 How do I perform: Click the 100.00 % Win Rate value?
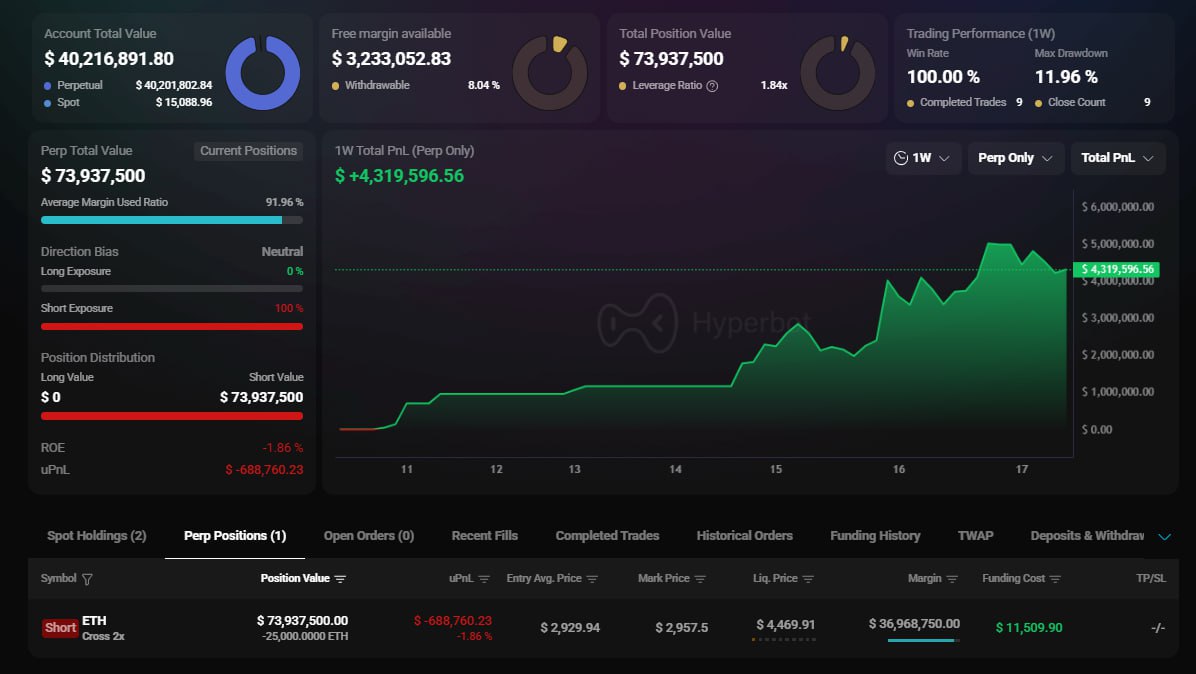(944, 77)
